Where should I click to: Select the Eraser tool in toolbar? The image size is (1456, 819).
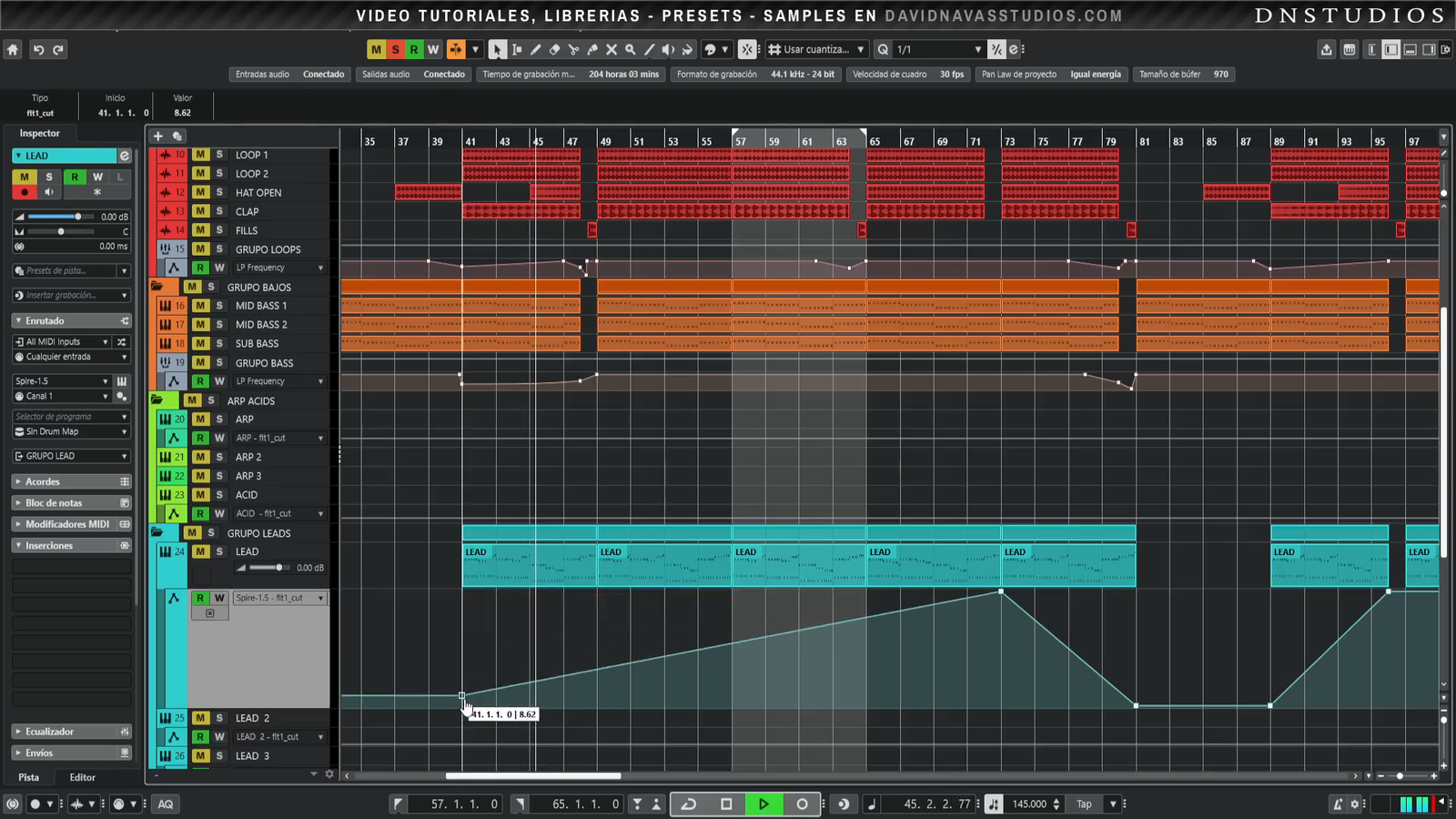click(554, 50)
